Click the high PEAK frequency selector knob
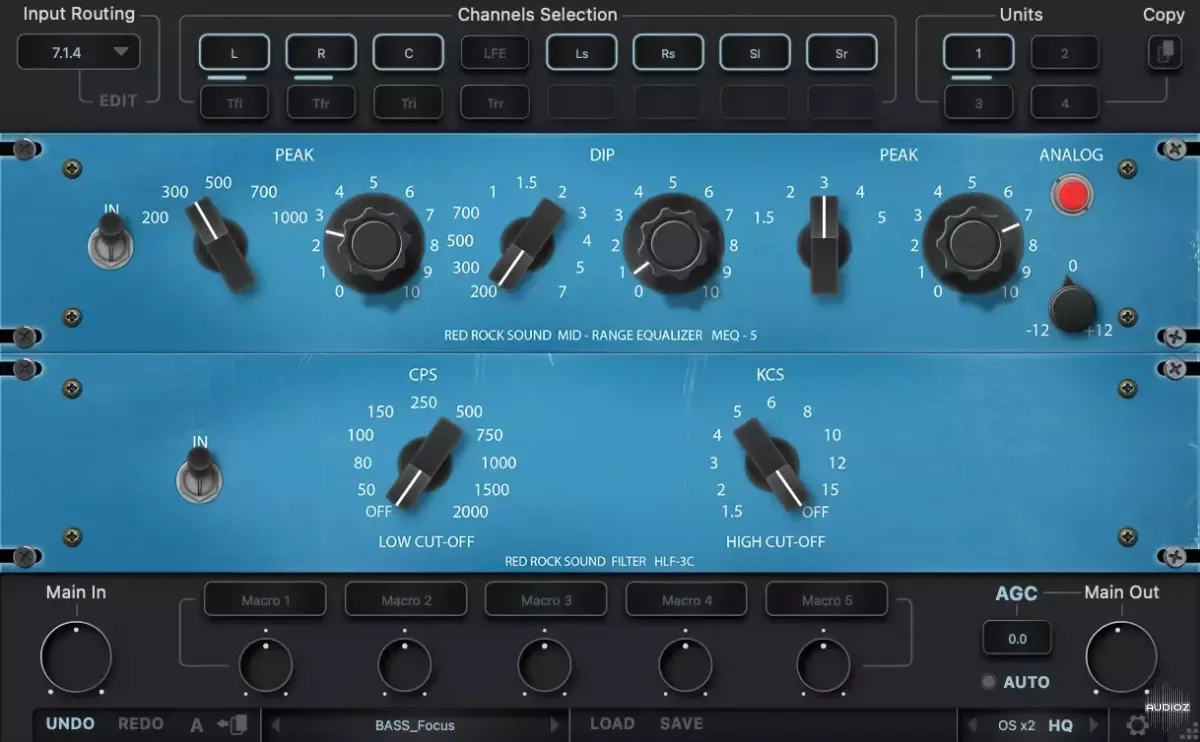This screenshot has height=742, width=1200. coord(824,243)
